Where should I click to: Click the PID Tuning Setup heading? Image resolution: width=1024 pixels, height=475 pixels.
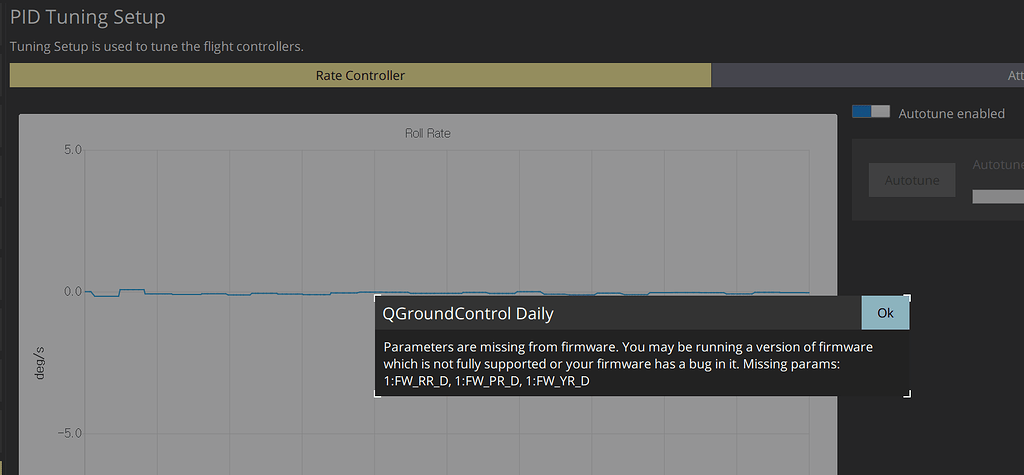tap(88, 17)
